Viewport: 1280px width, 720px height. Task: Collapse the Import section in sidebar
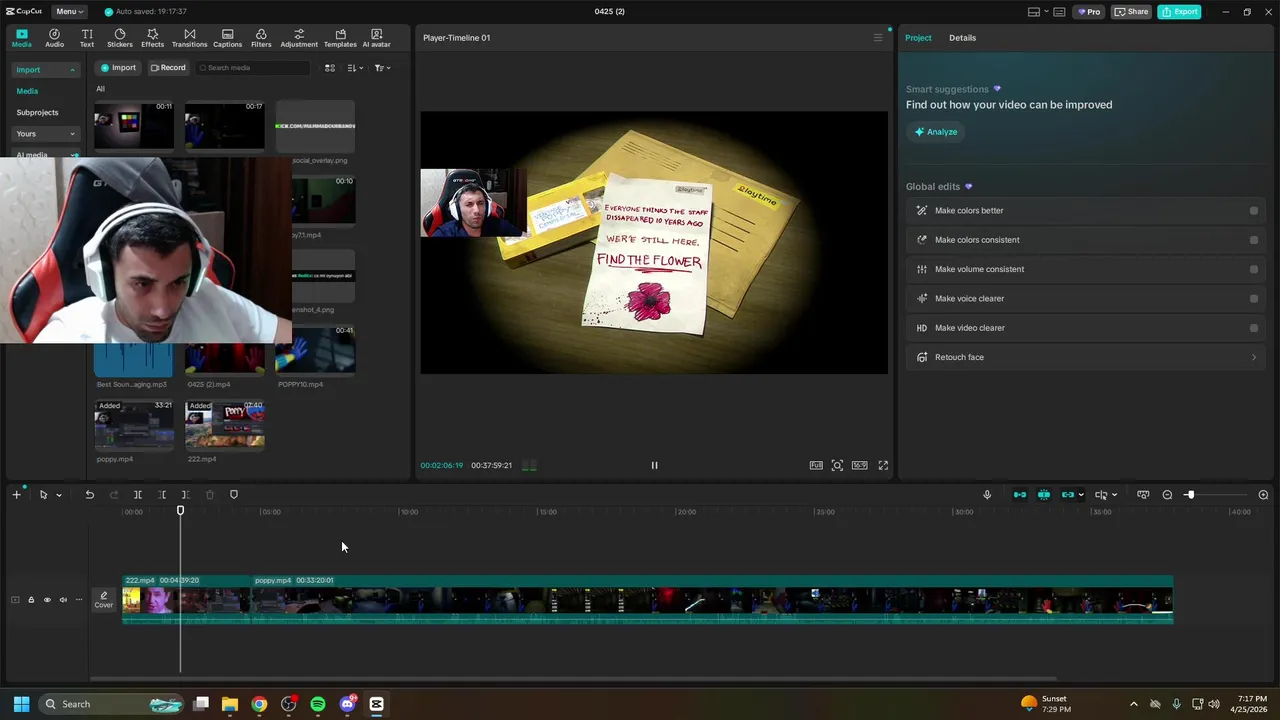point(72,70)
